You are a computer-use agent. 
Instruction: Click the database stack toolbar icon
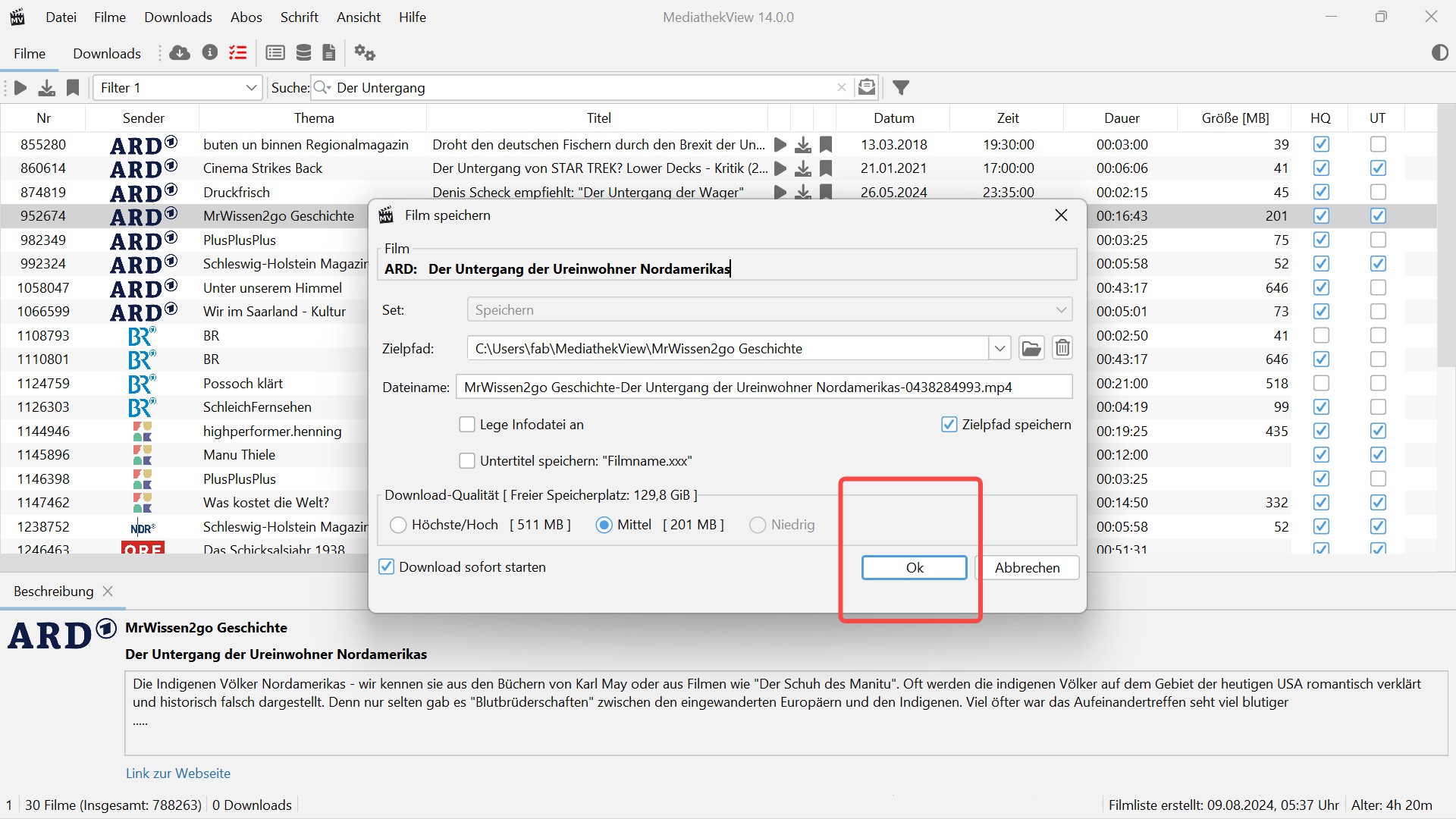(303, 52)
